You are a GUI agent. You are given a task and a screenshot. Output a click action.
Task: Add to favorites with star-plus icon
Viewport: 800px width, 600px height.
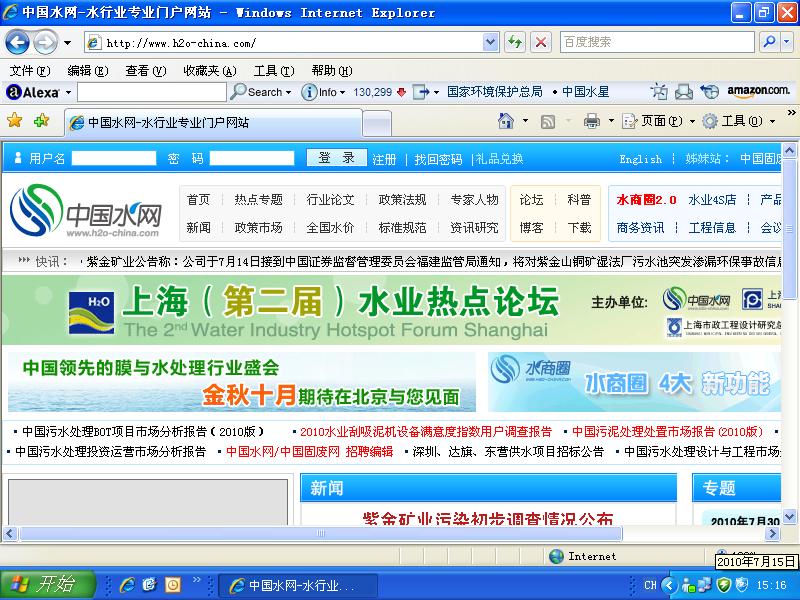coord(41,120)
